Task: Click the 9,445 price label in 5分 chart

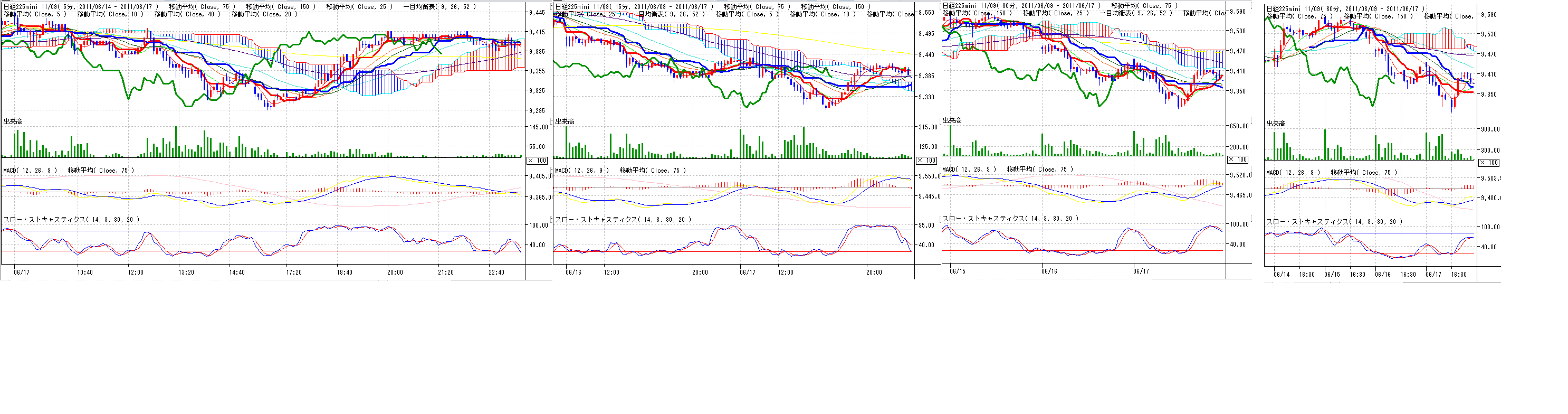Action: pos(537,13)
